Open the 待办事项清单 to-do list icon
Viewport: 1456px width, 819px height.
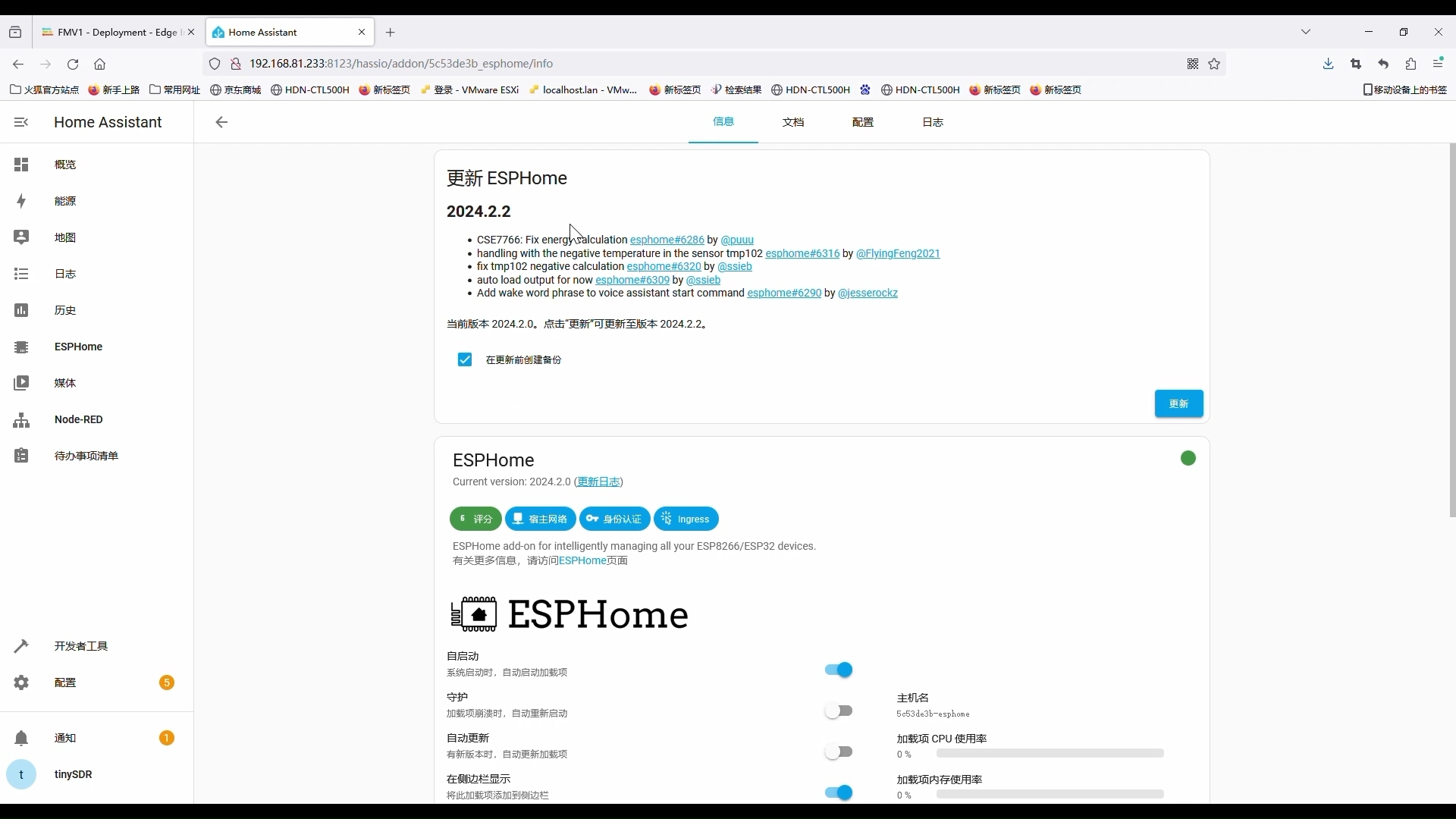(x=21, y=456)
